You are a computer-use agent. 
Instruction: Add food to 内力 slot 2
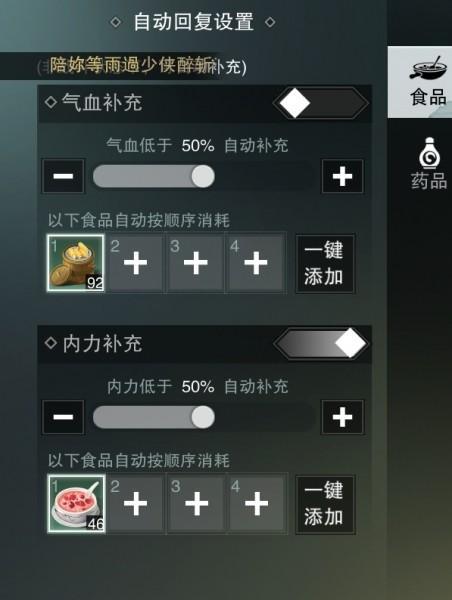click(135, 504)
